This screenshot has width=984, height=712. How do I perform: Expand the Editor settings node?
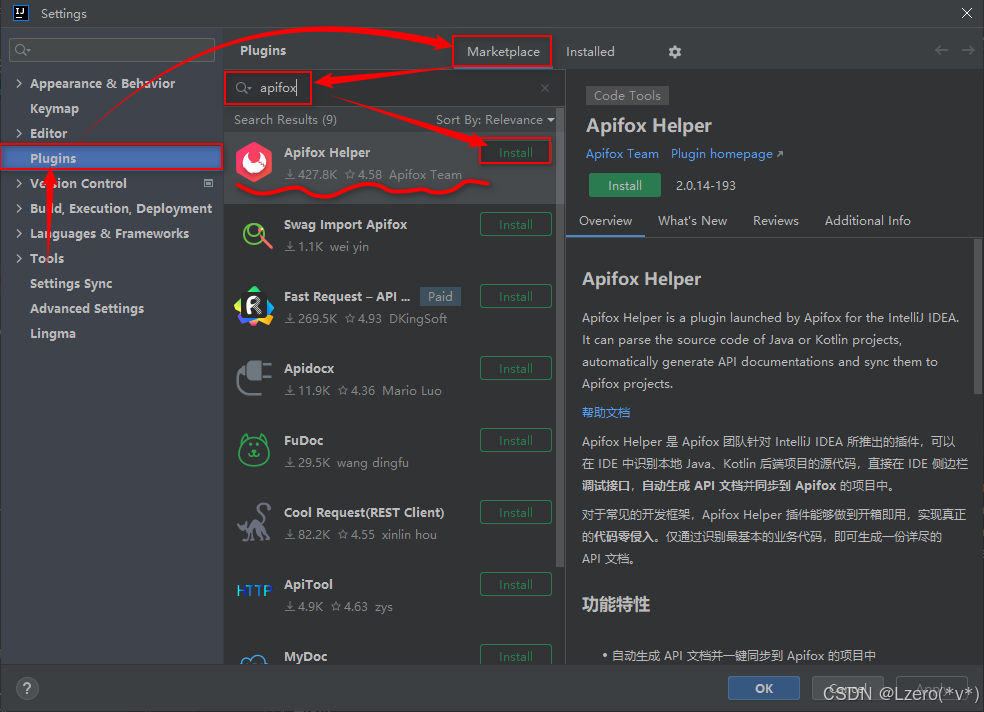18,133
